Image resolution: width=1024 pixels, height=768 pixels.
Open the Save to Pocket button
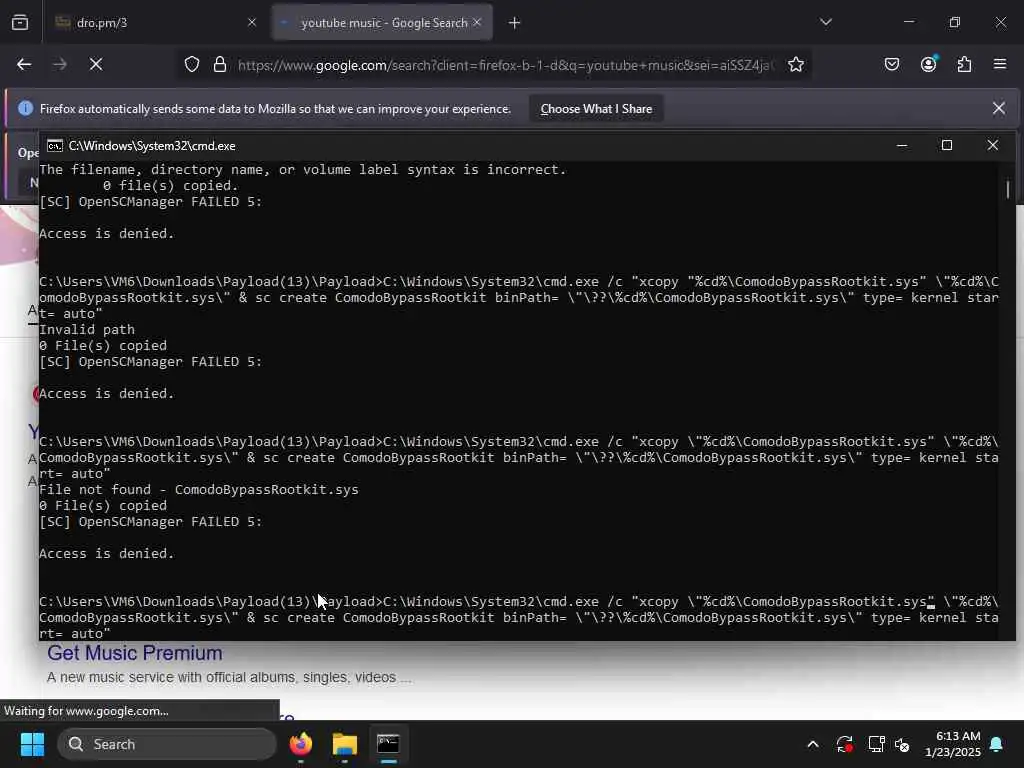892,64
